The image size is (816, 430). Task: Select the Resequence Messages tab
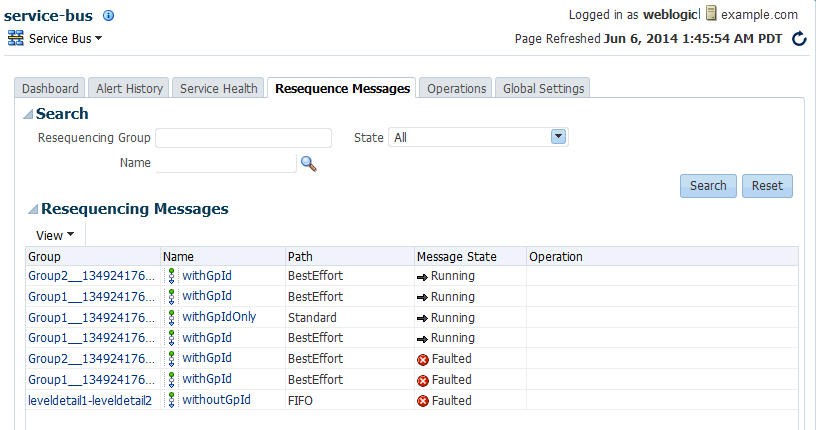coord(342,88)
